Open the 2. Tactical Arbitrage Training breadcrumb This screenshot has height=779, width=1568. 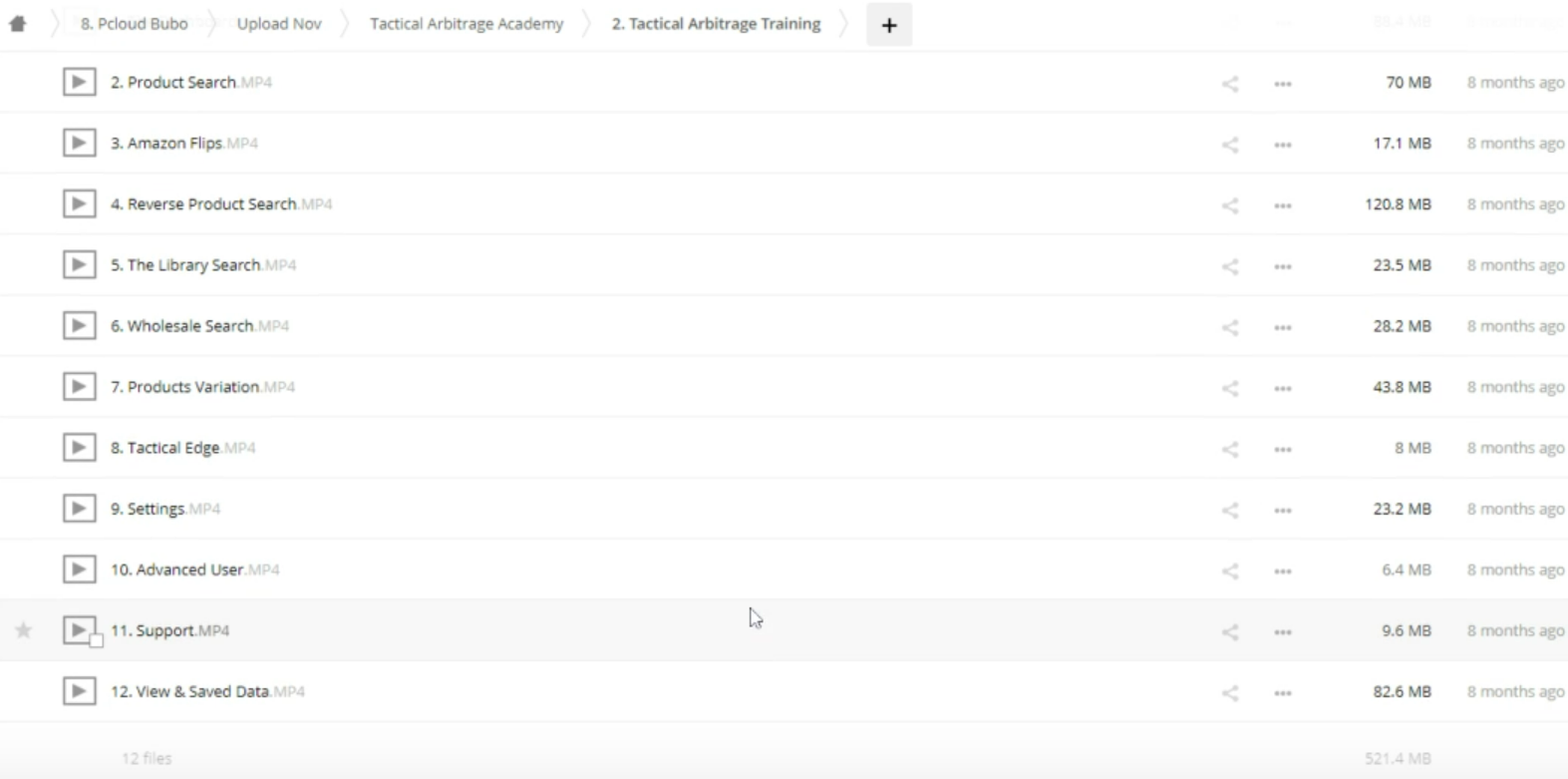pyautogui.click(x=717, y=24)
